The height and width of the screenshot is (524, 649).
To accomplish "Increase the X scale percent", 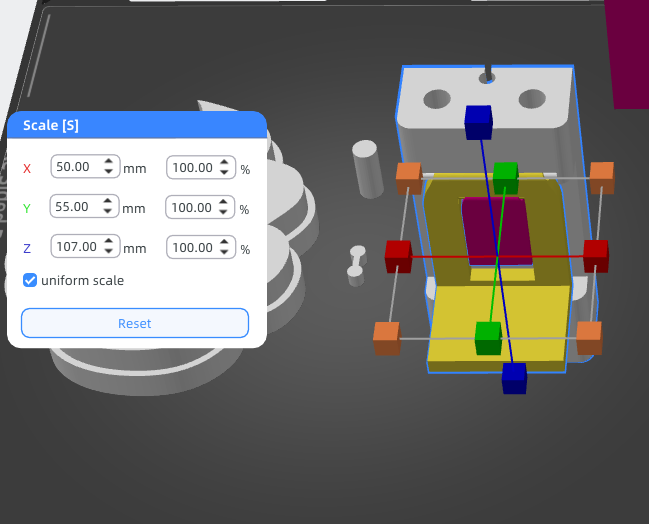I will (x=224, y=162).
